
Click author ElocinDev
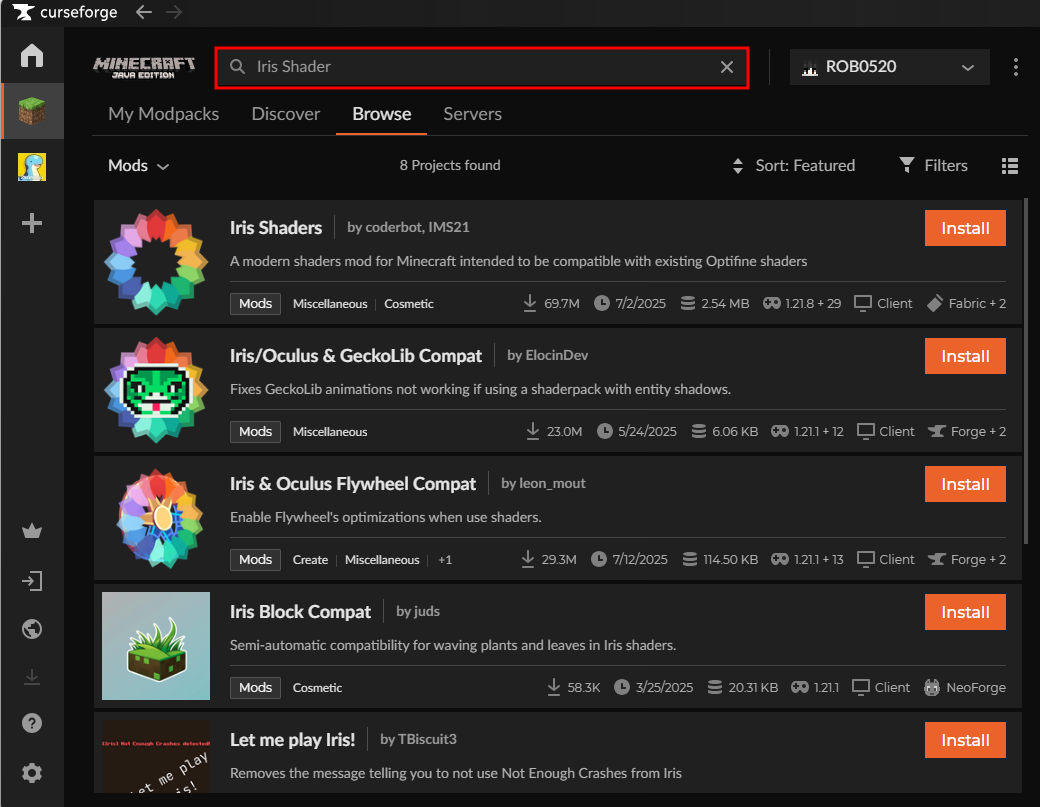point(556,355)
